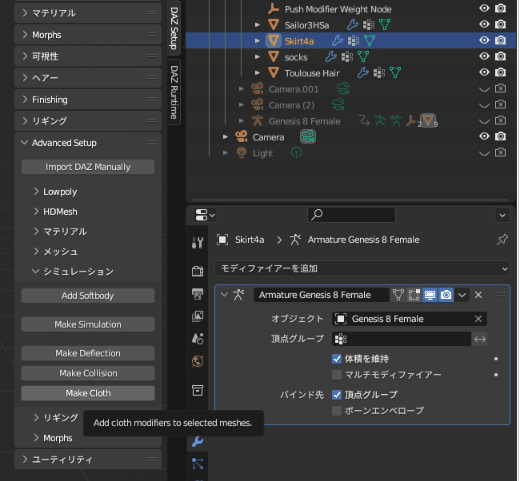Click green camera data icon on Camera row
This screenshot has height=481, width=519.
(x=308, y=137)
